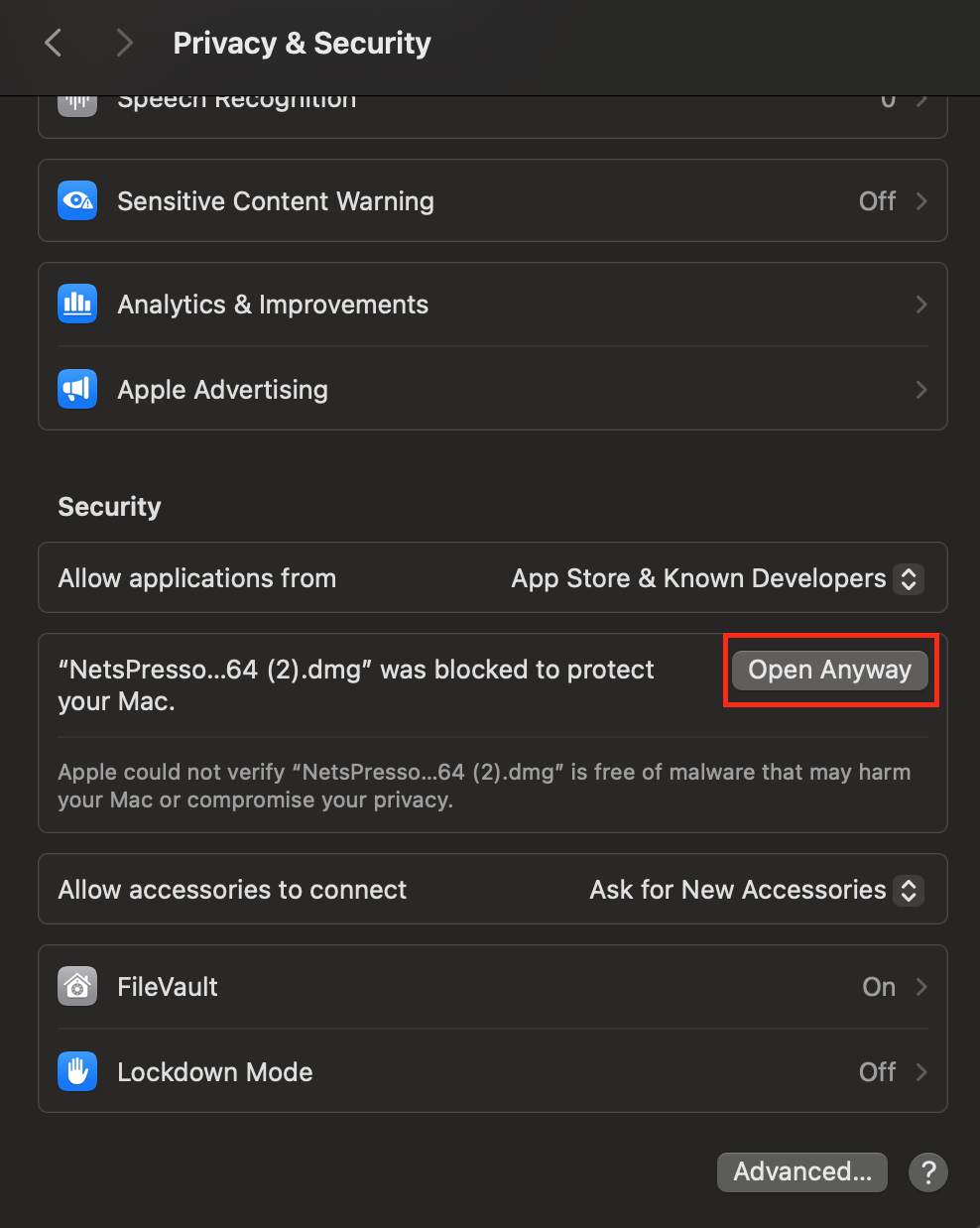
Task: Expand chevron on FileVault row
Action: 921,987
